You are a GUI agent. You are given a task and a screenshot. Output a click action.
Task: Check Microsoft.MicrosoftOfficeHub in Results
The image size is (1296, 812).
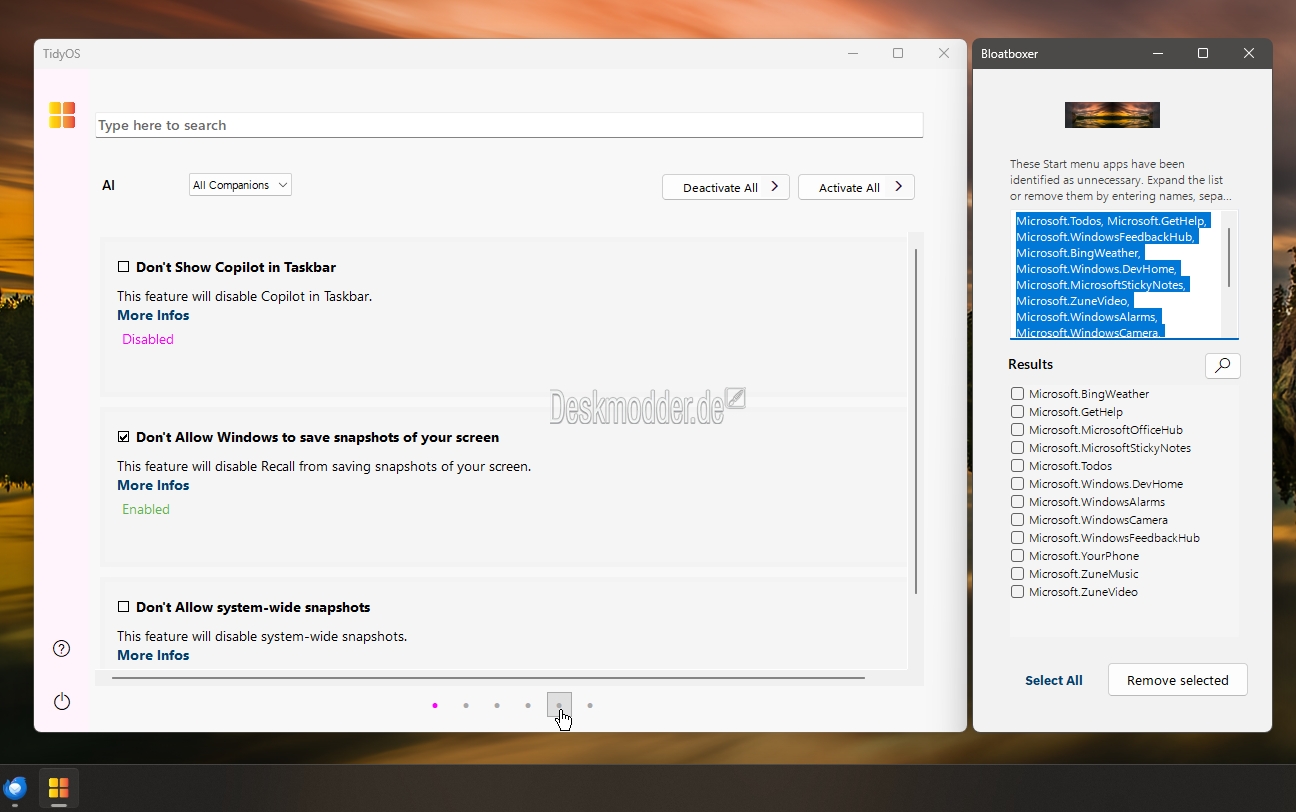pos(1017,430)
